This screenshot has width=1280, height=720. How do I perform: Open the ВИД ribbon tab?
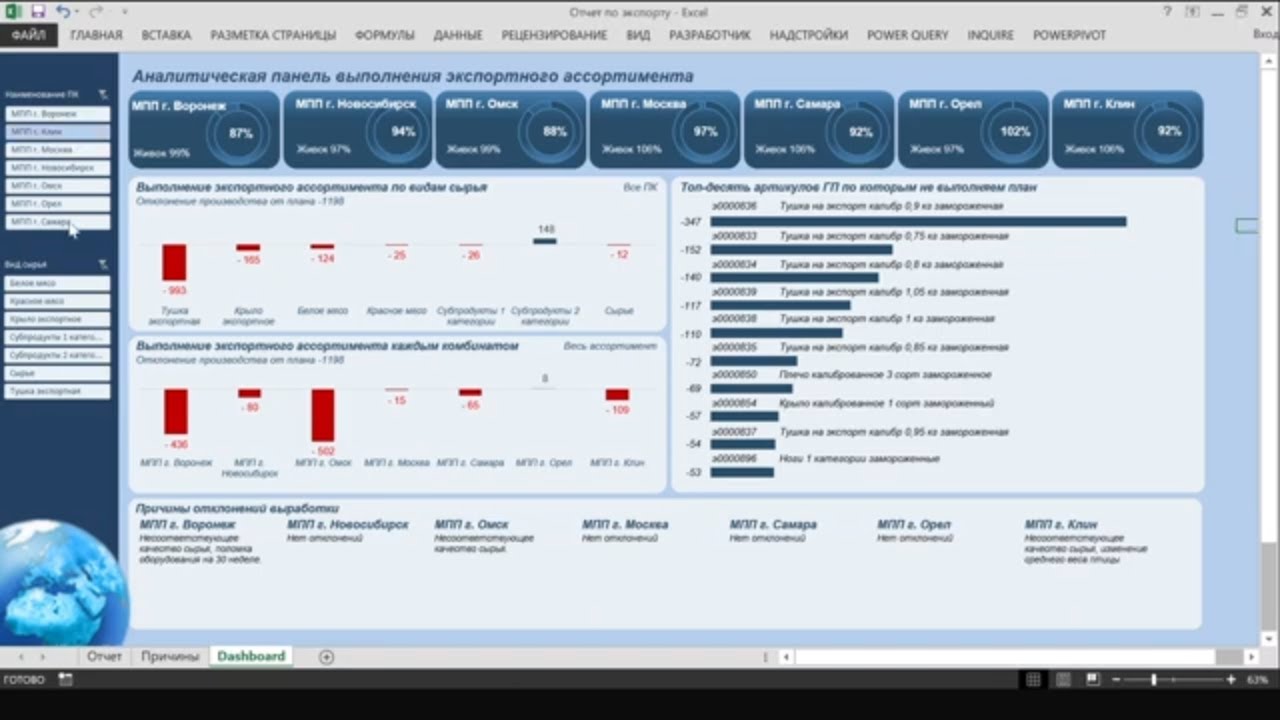(638, 35)
